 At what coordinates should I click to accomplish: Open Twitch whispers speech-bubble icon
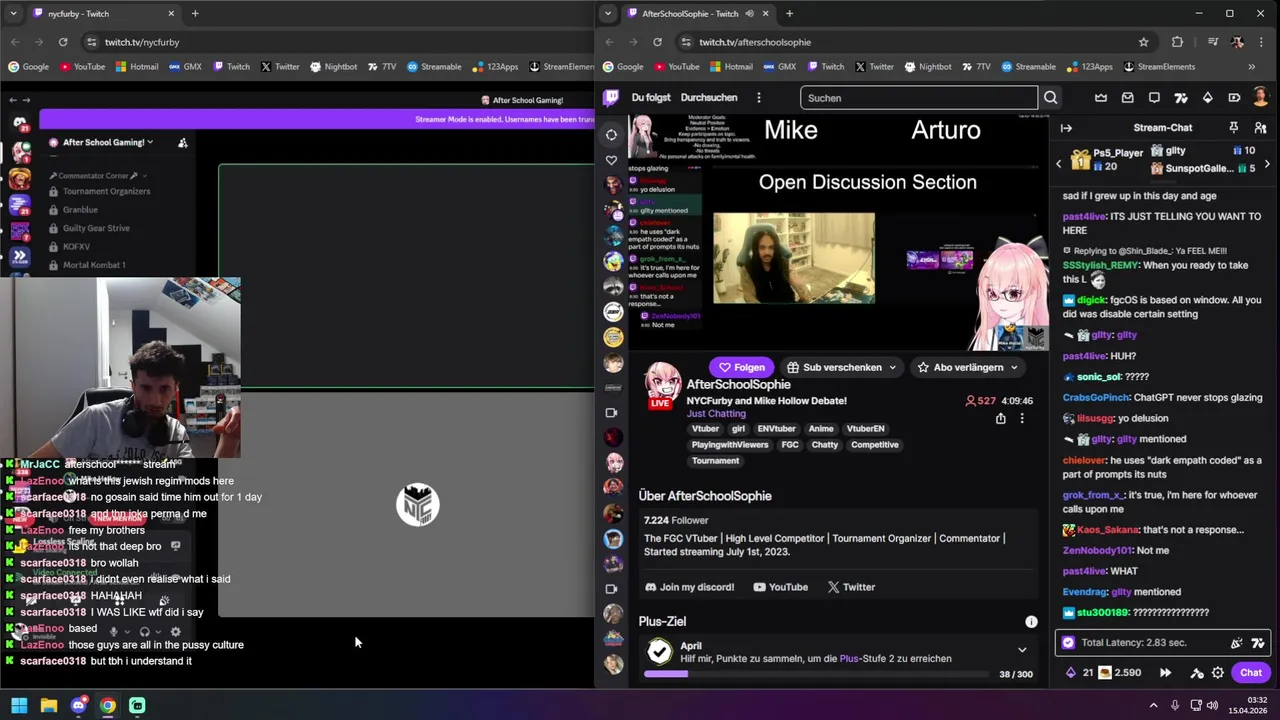(x=1154, y=98)
